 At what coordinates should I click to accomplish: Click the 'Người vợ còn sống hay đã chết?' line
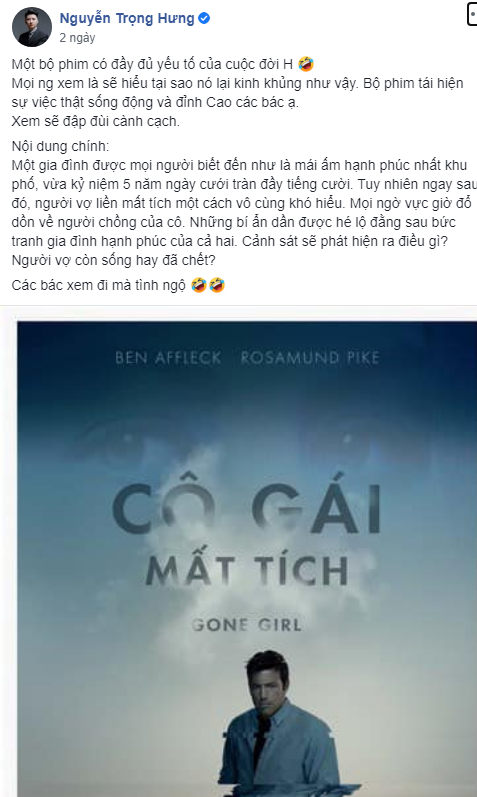113,260
